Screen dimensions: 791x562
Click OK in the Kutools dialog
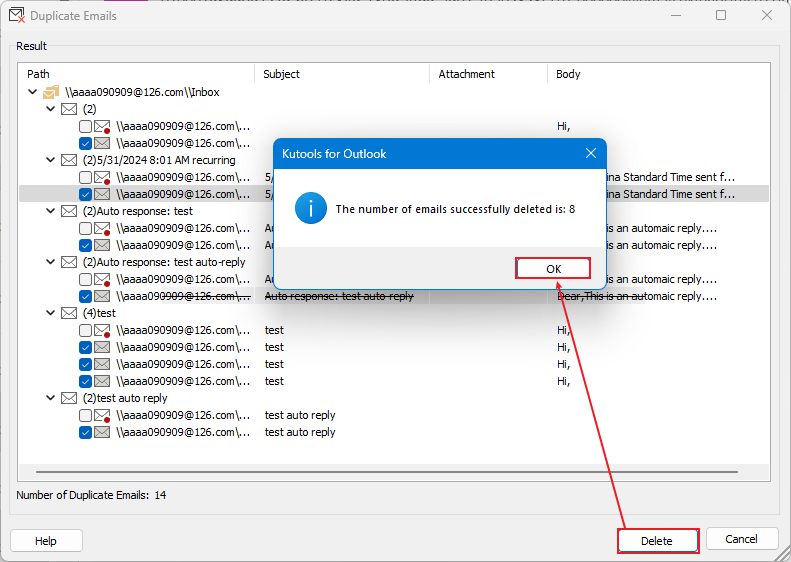click(x=553, y=268)
